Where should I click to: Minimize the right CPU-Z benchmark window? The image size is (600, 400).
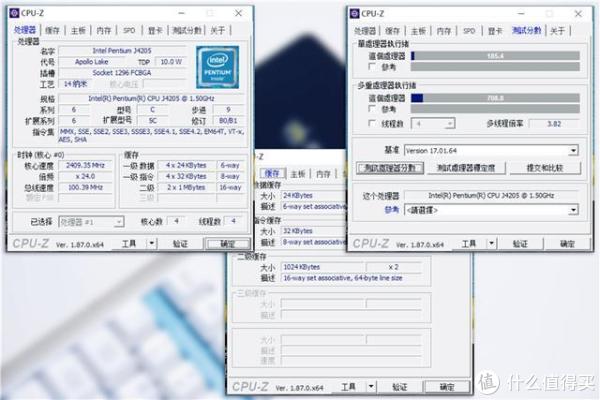coord(521,14)
